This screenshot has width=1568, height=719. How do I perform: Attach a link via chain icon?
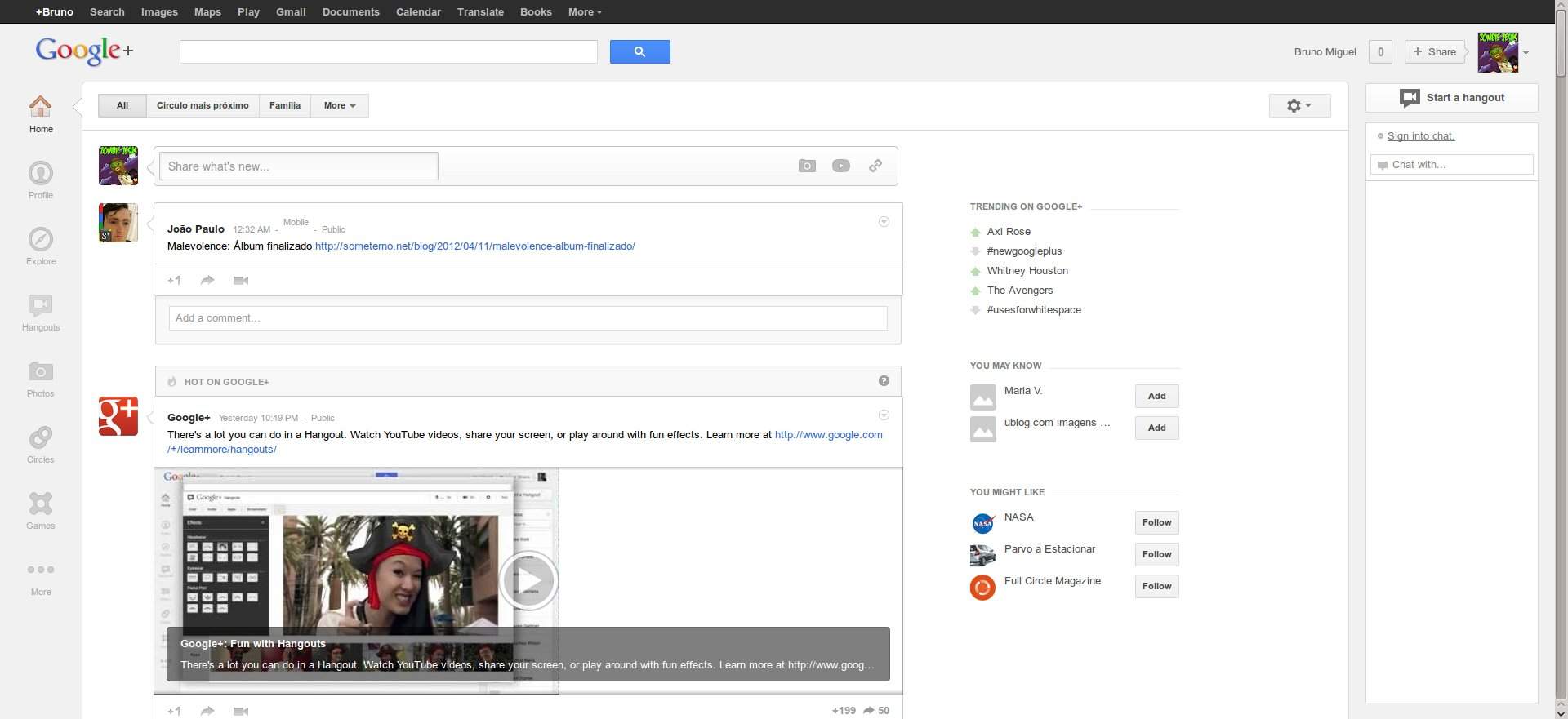point(875,166)
